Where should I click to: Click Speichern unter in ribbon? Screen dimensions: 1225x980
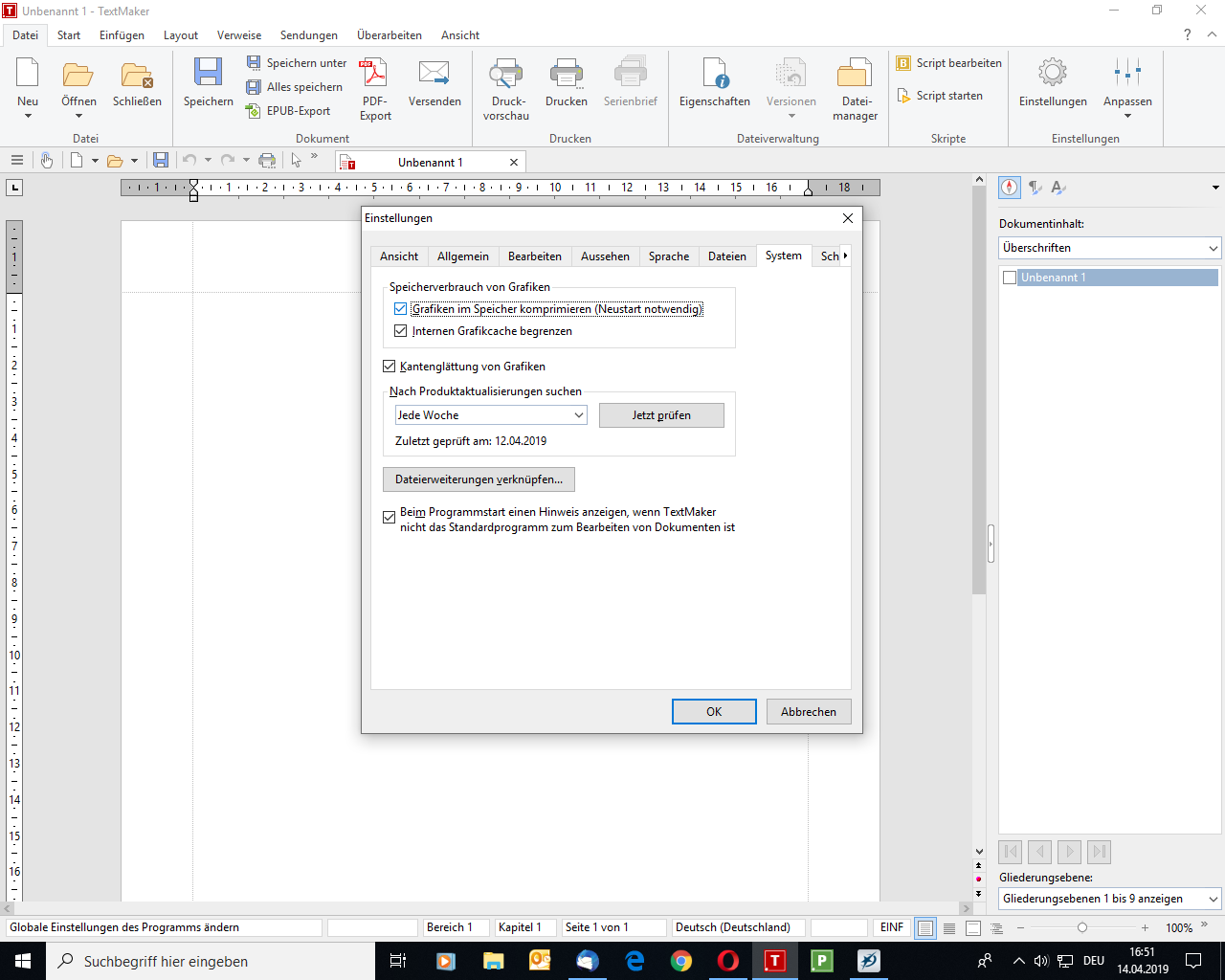pos(297,62)
